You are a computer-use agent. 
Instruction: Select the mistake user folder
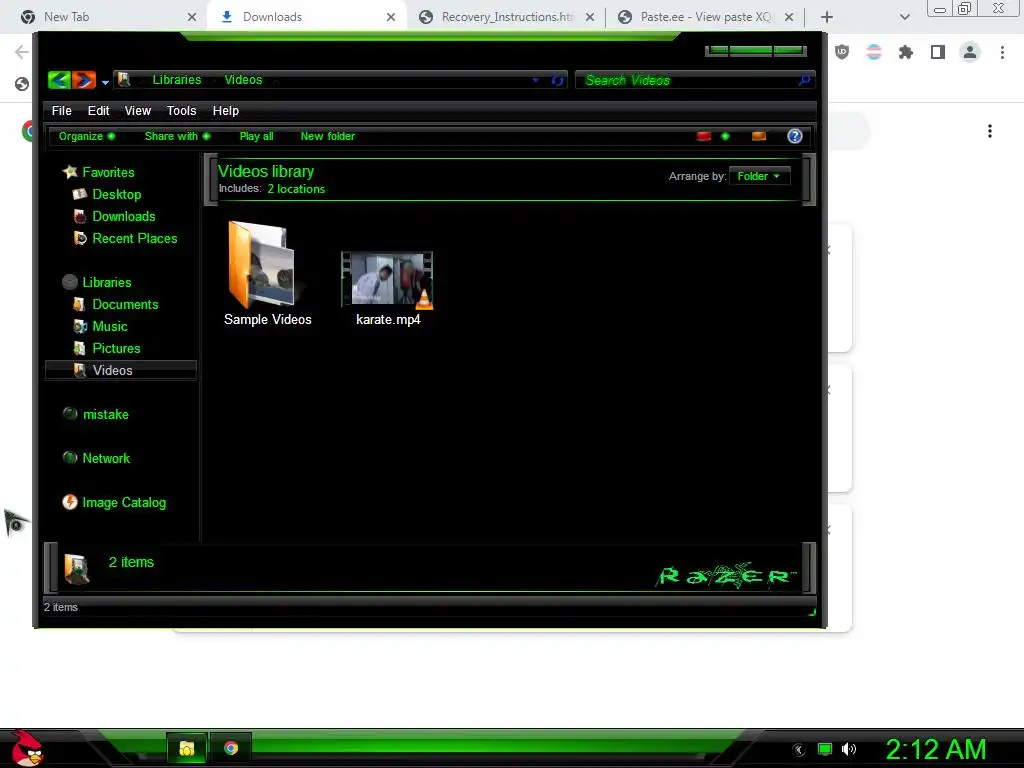pos(105,414)
